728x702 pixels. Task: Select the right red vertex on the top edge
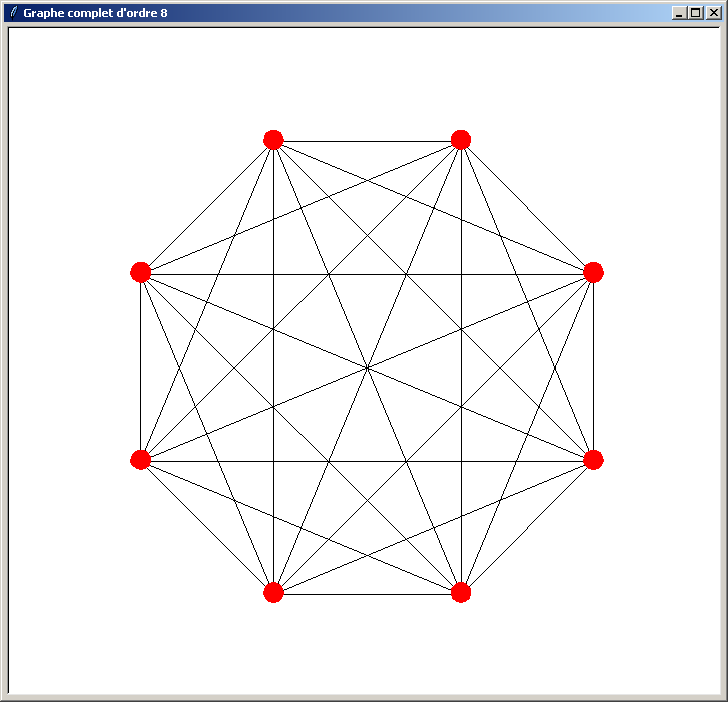click(461, 140)
